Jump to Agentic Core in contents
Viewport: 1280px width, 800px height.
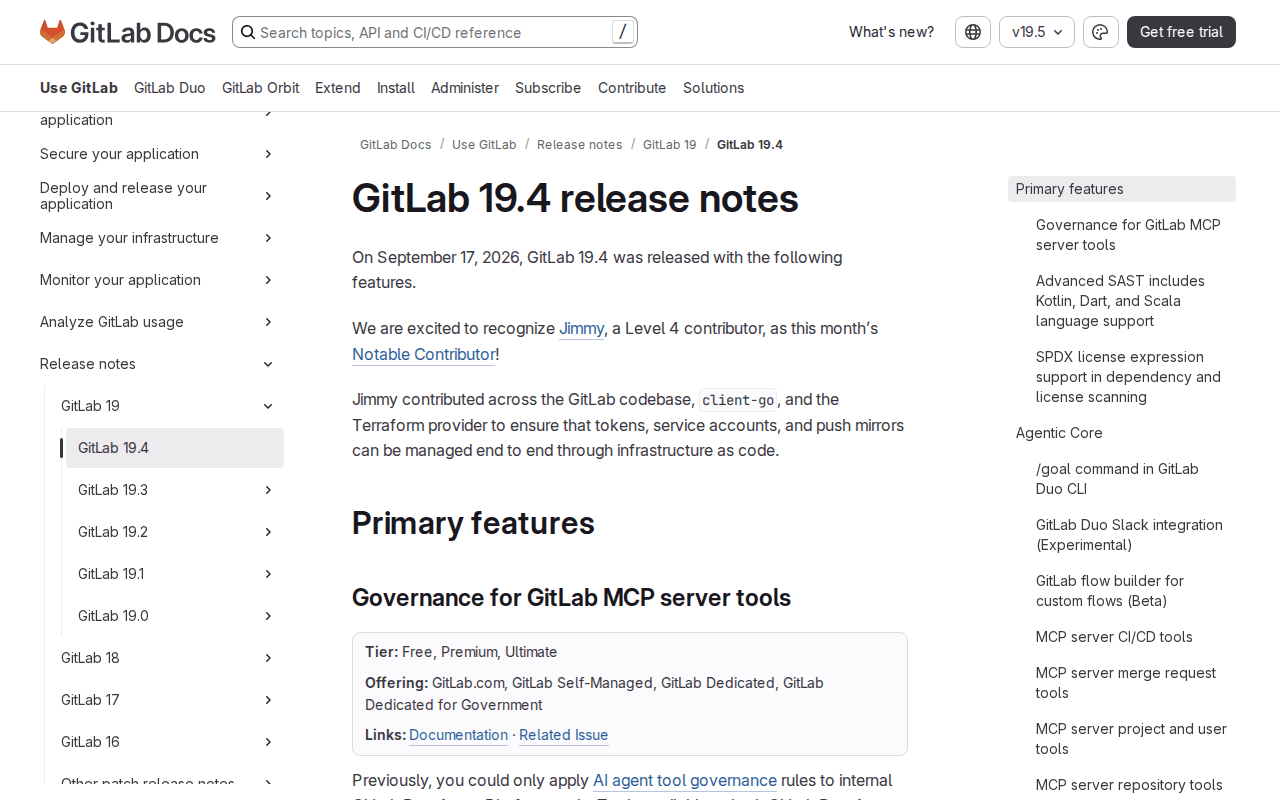1059,433
